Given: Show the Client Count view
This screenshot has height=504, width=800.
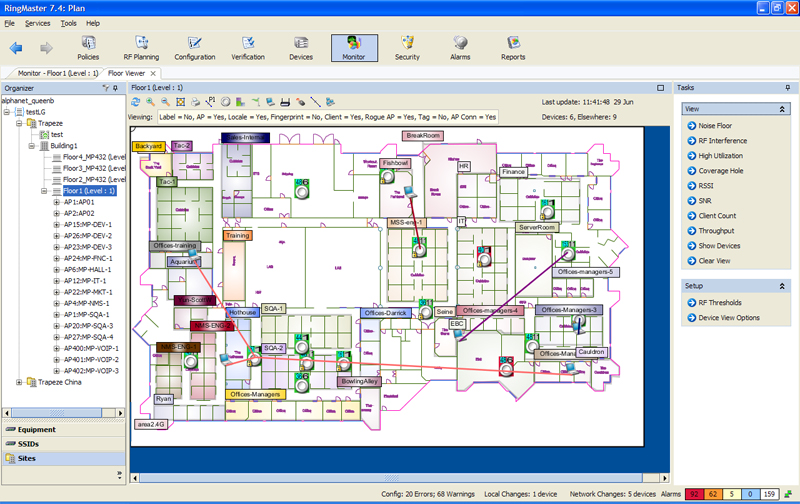Looking at the screenshot, I should (x=717, y=215).
